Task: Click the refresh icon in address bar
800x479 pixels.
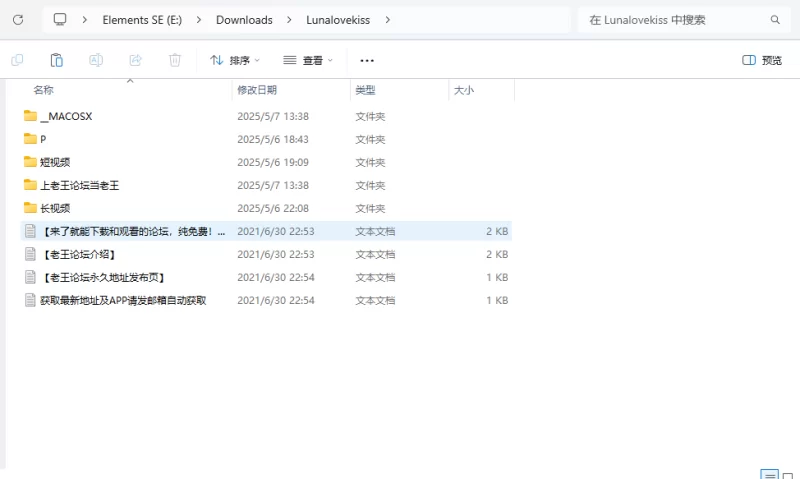Action: pos(18,20)
